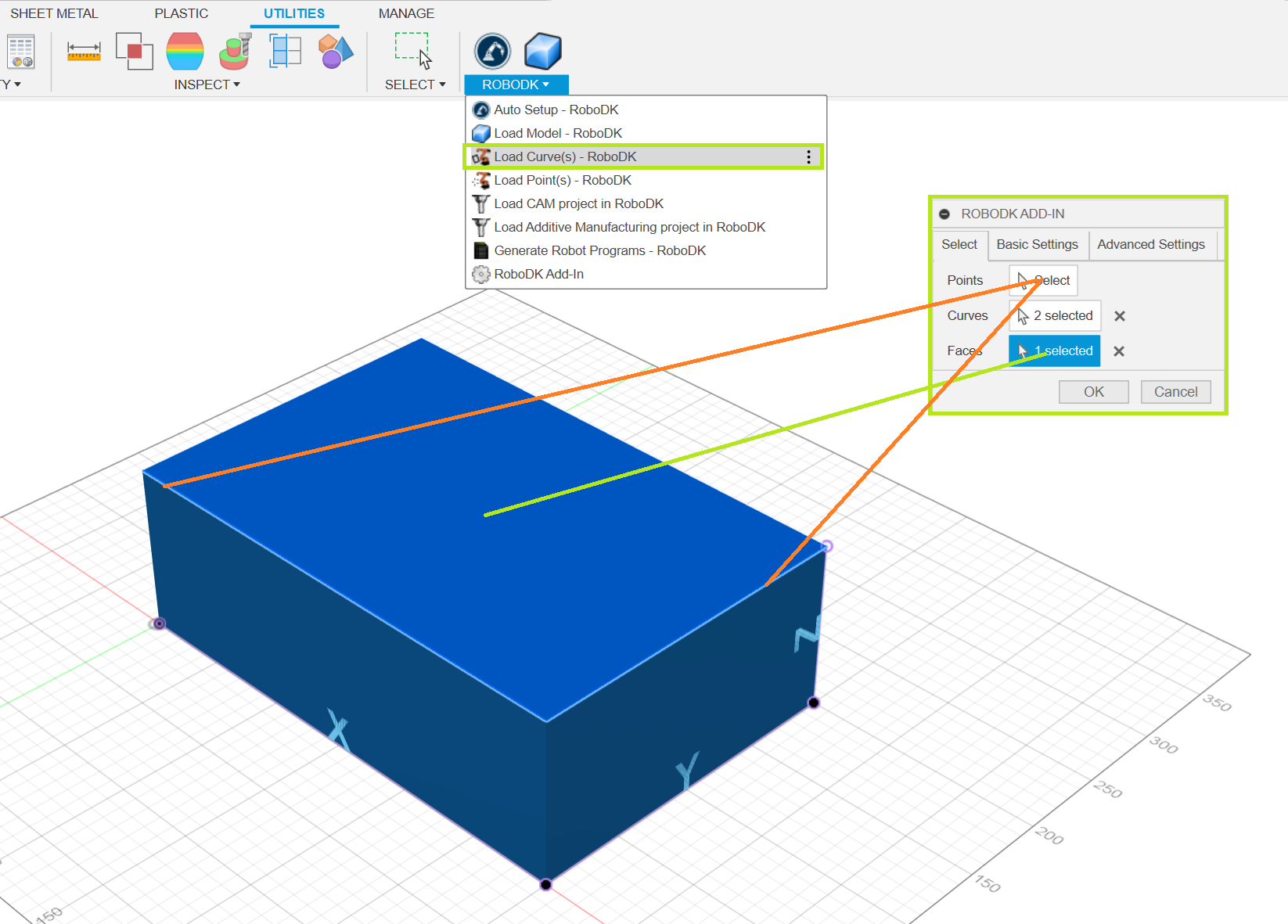Click the blue cube Load Model icon
The height and width of the screenshot is (924, 1288).
tap(543, 52)
